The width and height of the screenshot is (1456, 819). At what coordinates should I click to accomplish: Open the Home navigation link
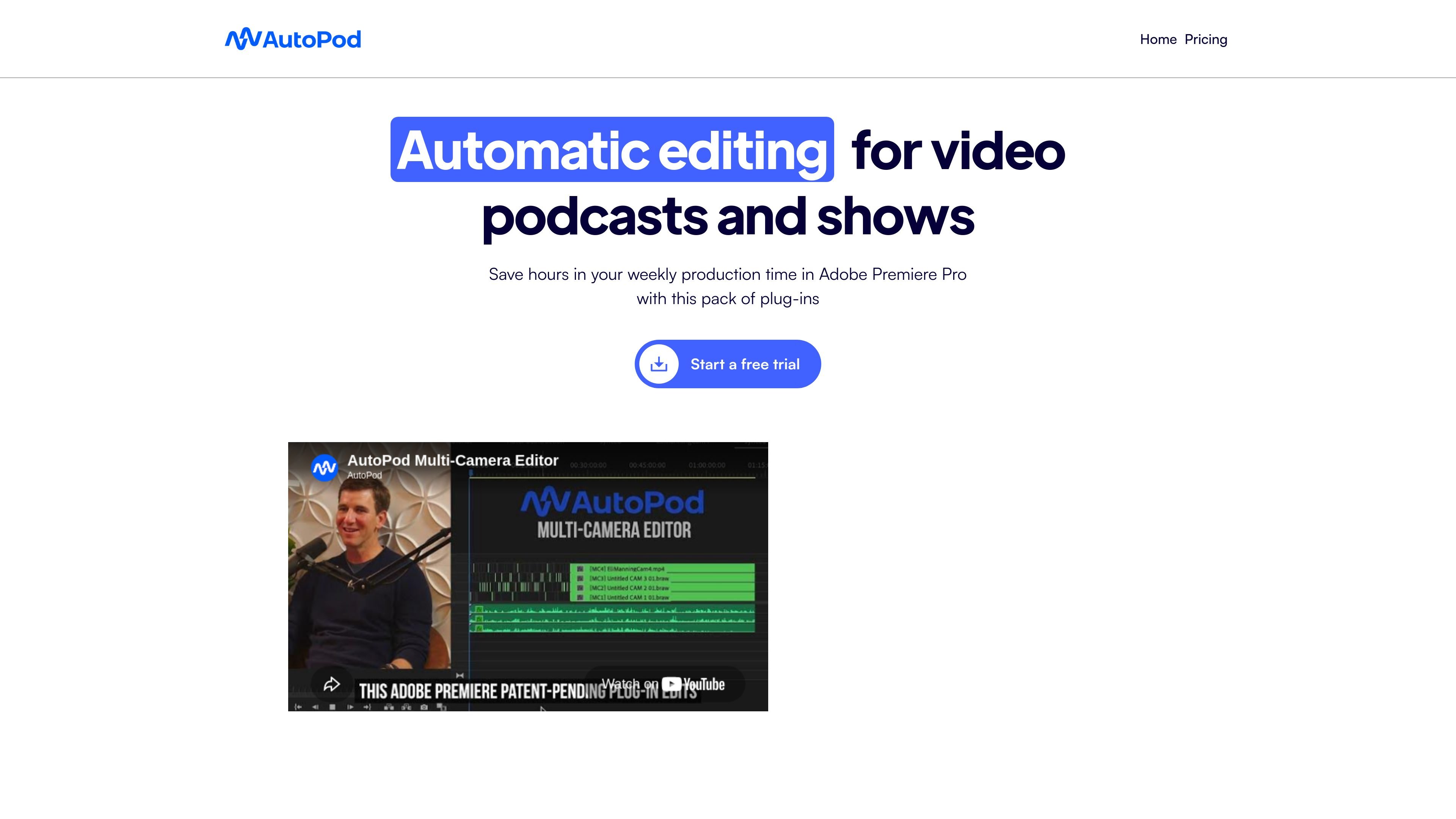1158,39
